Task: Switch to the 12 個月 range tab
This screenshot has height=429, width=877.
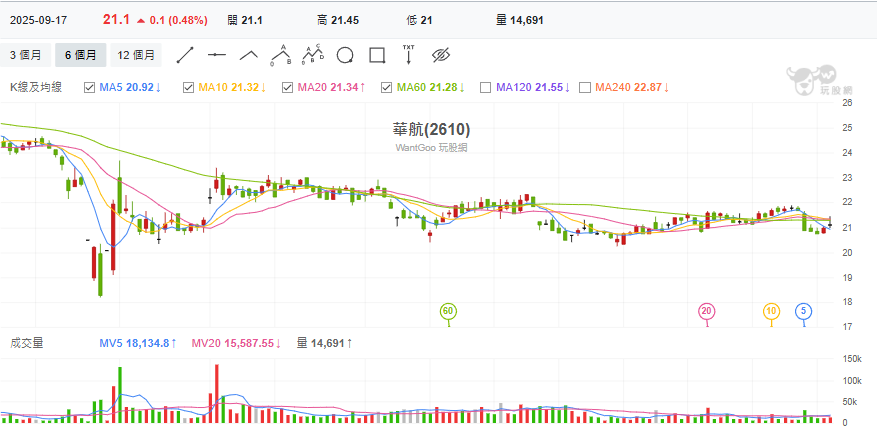Action: 136,55
